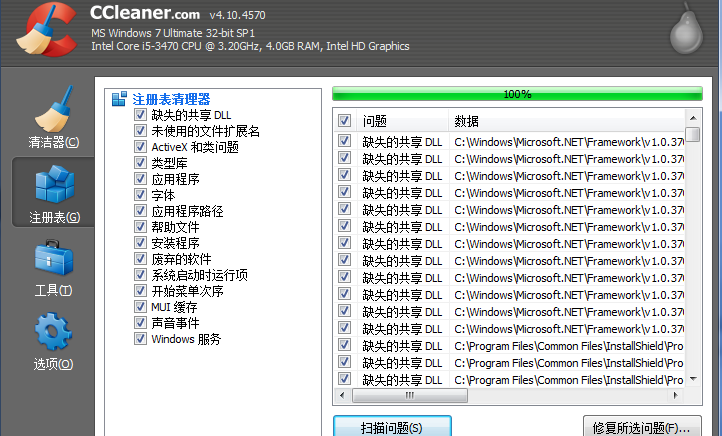Viewport: 722px width, 436px height.
Task: Toggle the Windows 服务 checkbox
Action: coord(140,339)
